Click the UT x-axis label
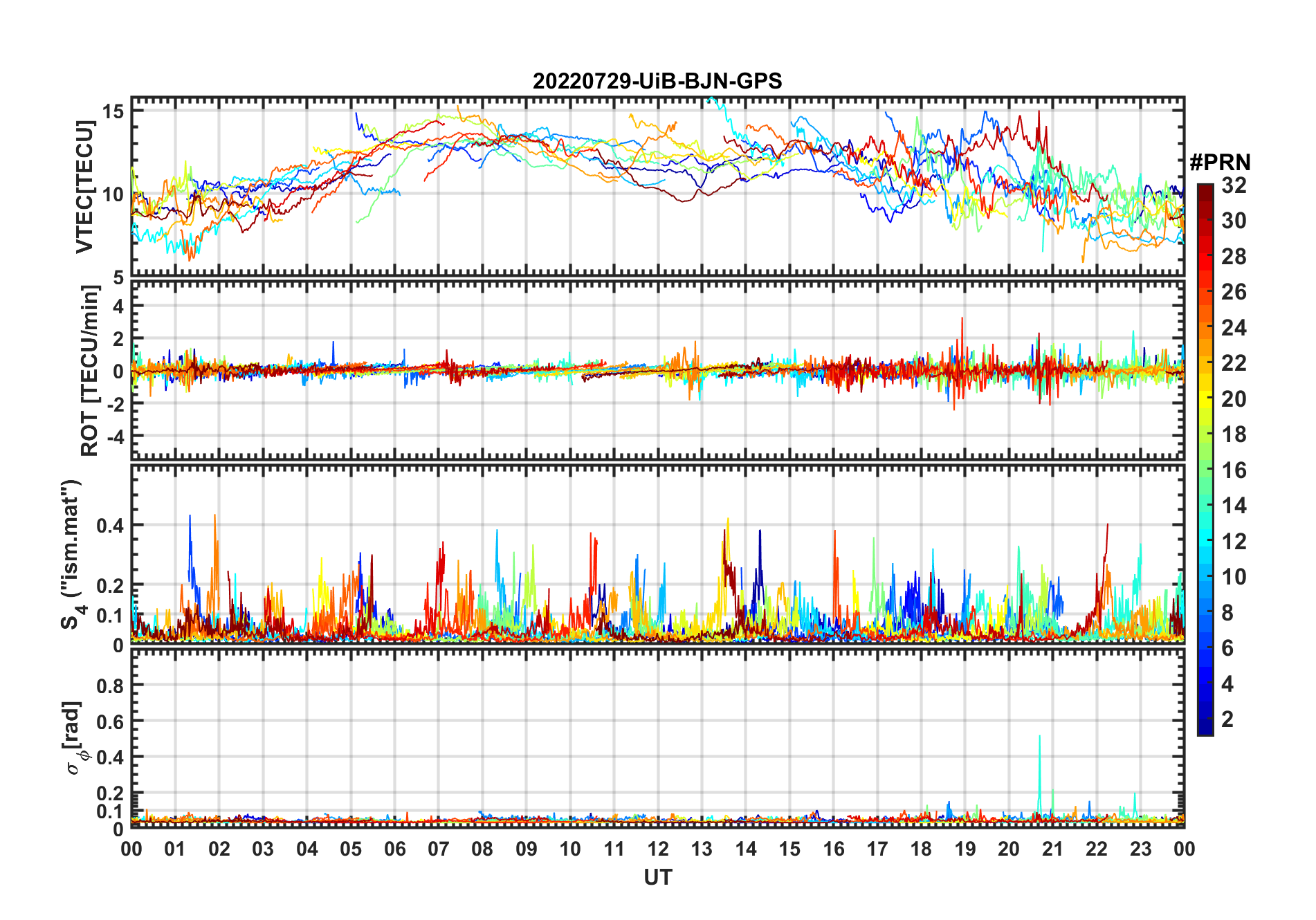 658,877
